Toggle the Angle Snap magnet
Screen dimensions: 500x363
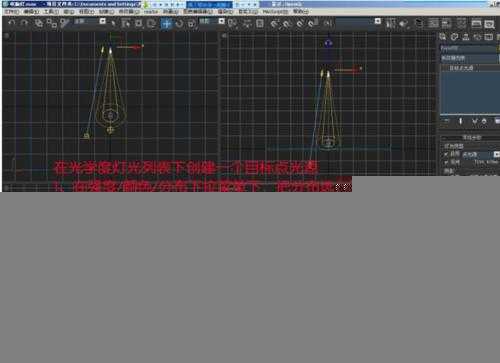(x=287, y=23)
